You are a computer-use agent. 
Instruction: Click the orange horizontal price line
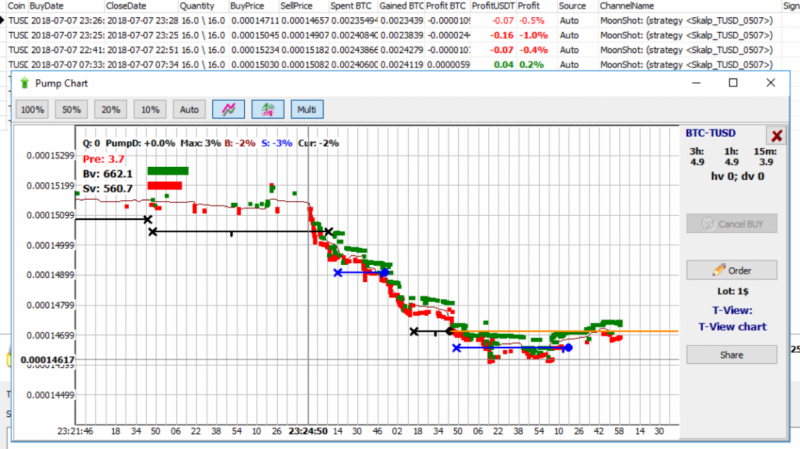[x=565, y=332]
